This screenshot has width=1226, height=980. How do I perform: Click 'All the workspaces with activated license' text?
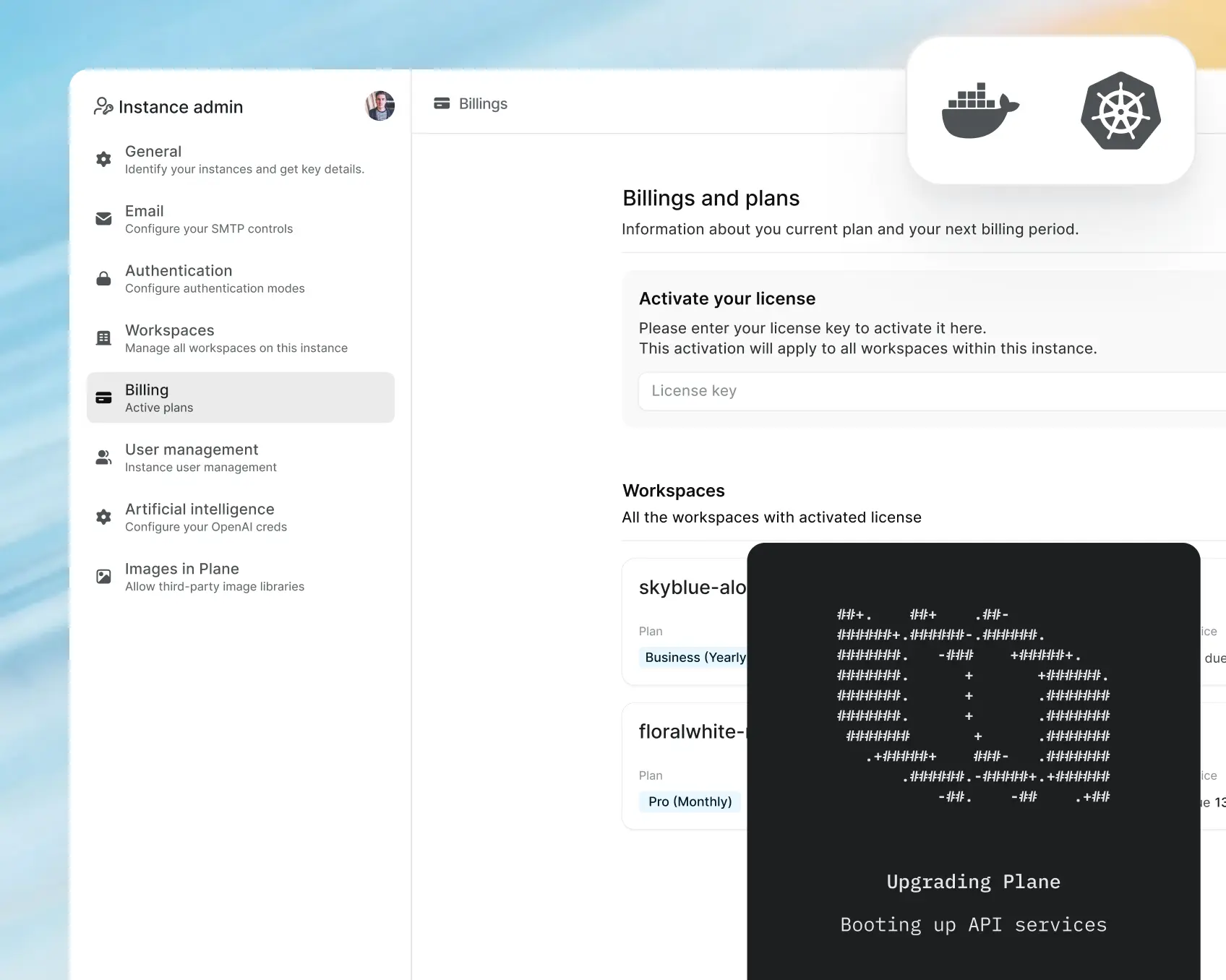(772, 517)
